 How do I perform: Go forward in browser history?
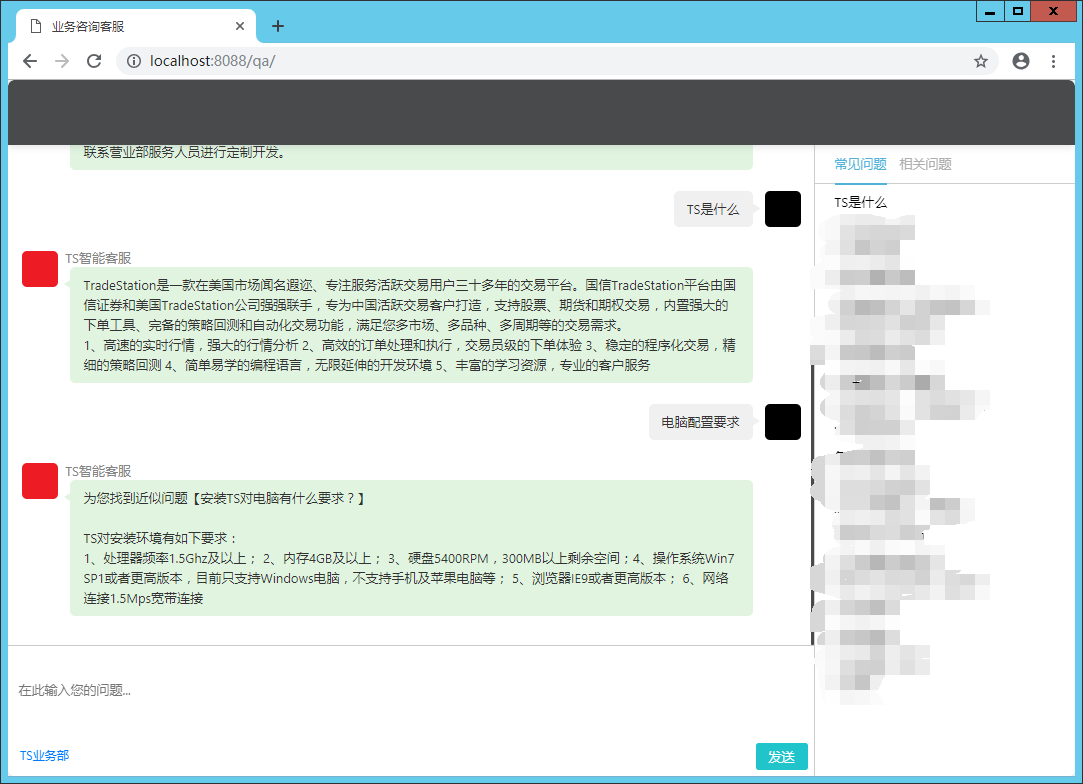[x=62, y=61]
